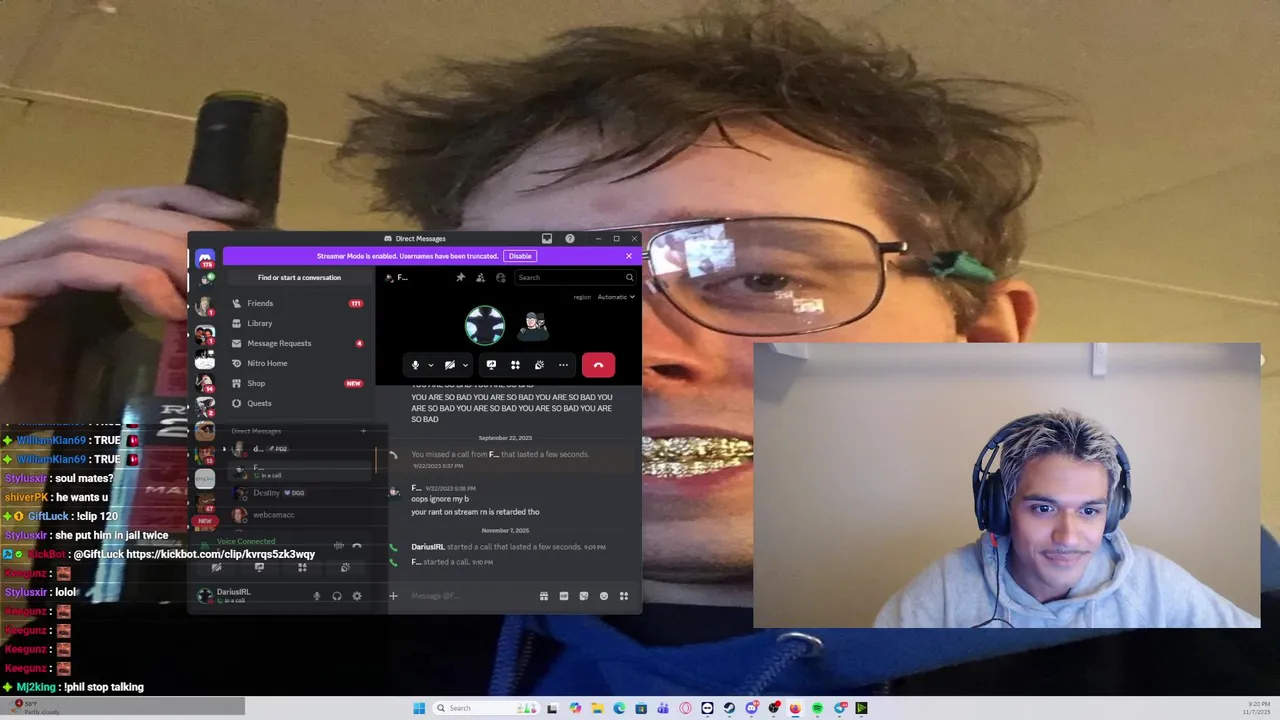Open Discord home Direct Messages icon
Viewport: 1280px width, 720px height.
[205, 259]
